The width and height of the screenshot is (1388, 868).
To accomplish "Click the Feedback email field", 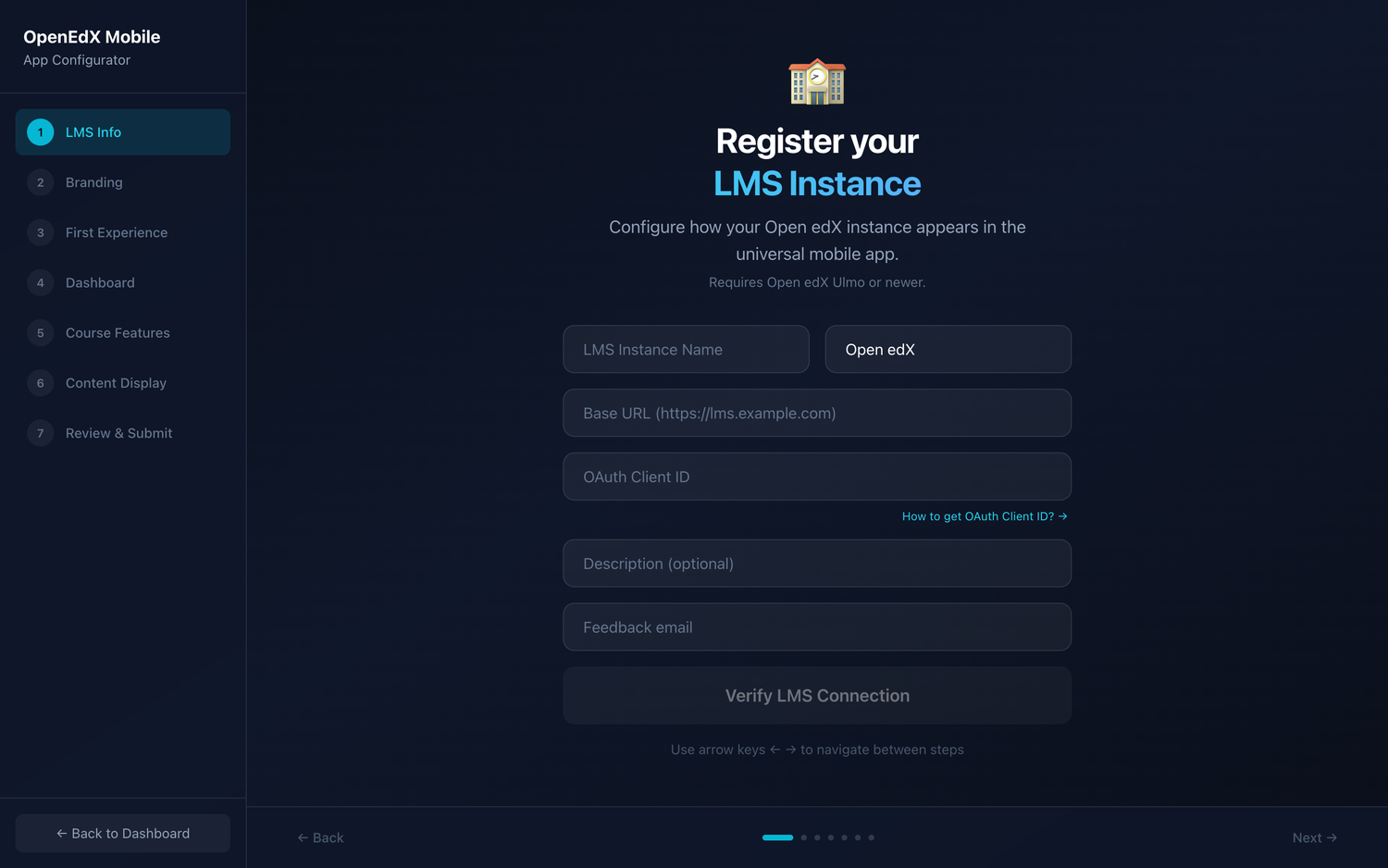I will [x=817, y=626].
